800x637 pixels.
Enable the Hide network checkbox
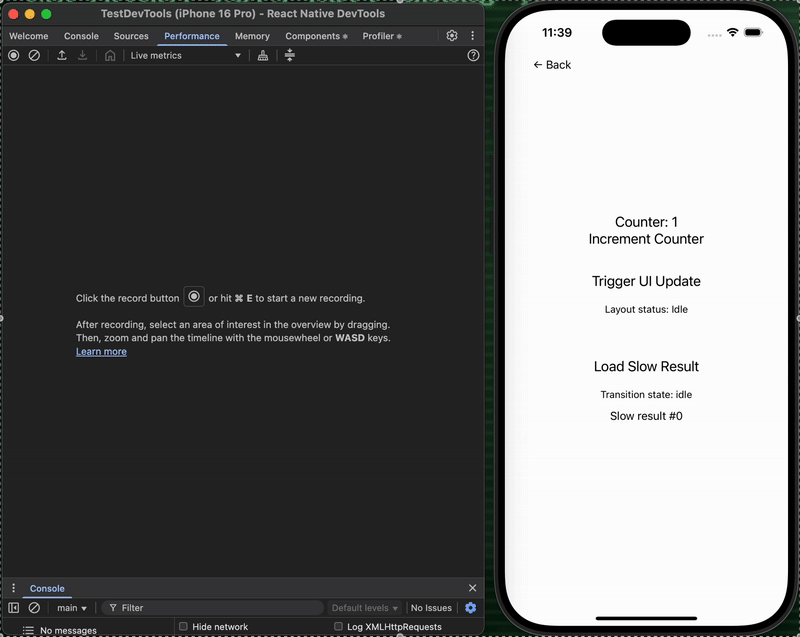point(184,627)
